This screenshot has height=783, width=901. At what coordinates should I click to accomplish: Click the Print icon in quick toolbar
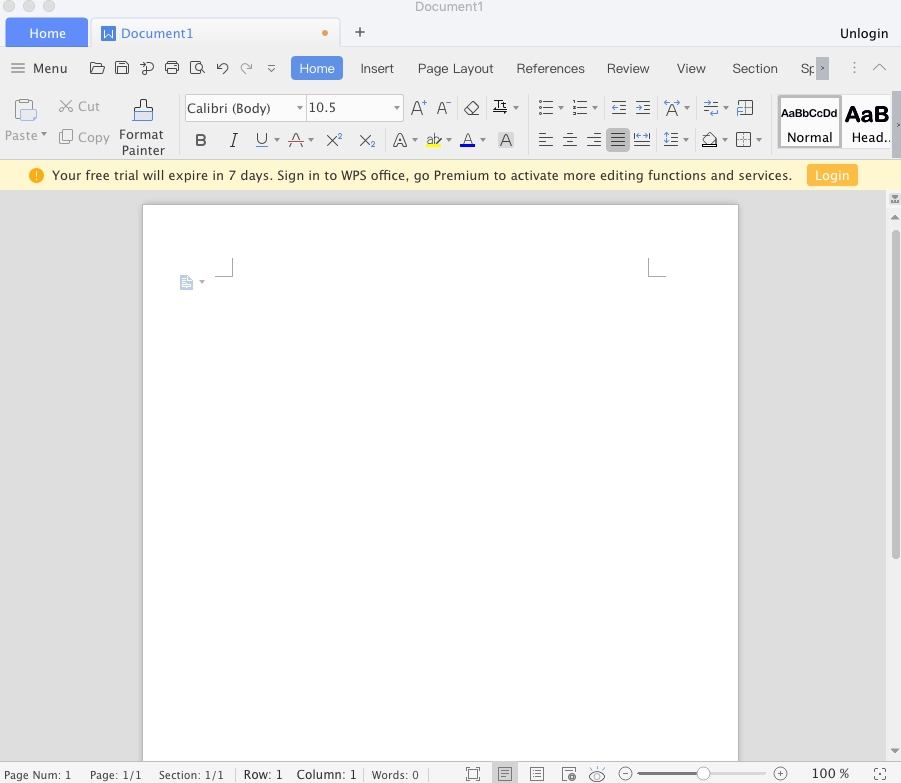click(x=172, y=68)
